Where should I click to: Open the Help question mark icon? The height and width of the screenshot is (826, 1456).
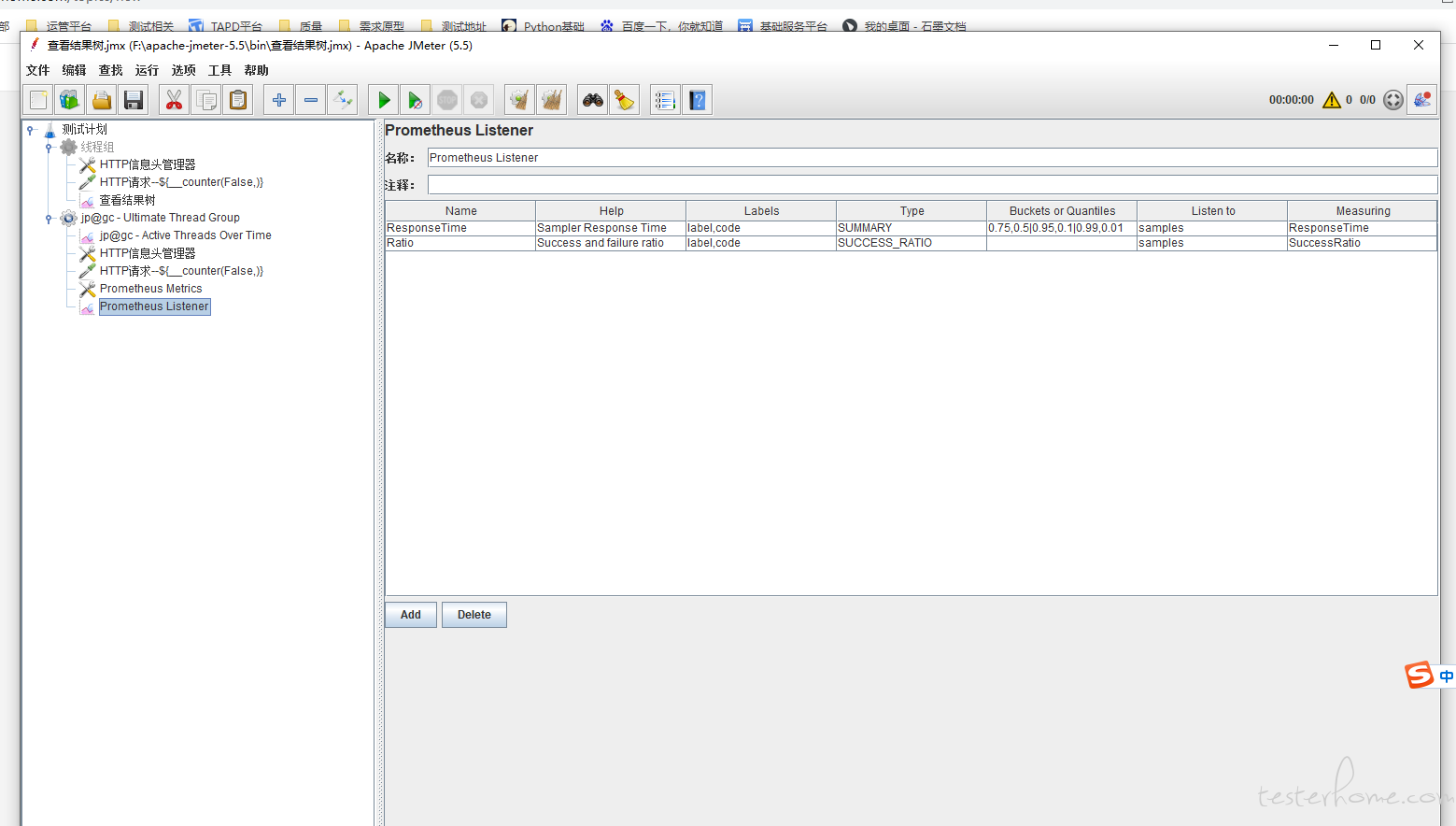click(698, 100)
